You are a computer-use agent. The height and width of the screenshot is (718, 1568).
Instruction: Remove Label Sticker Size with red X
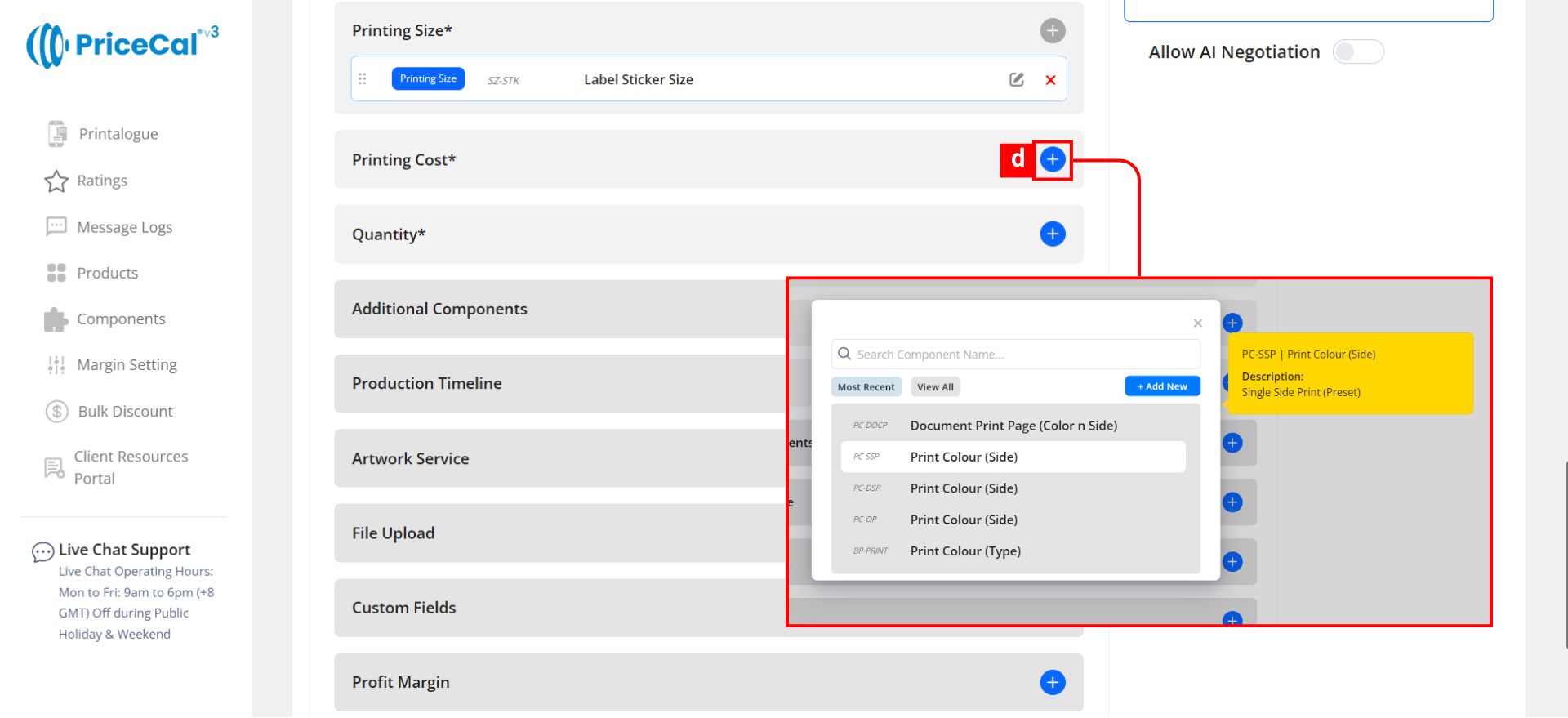click(1050, 80)
